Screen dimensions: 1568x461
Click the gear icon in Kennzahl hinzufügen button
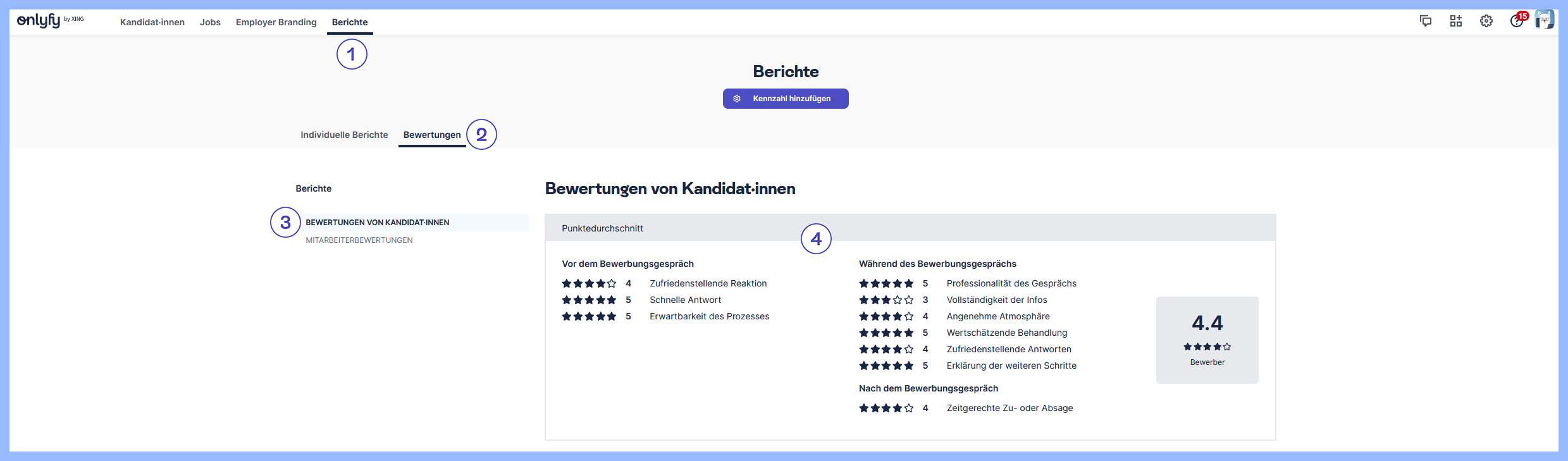(737, 99)
